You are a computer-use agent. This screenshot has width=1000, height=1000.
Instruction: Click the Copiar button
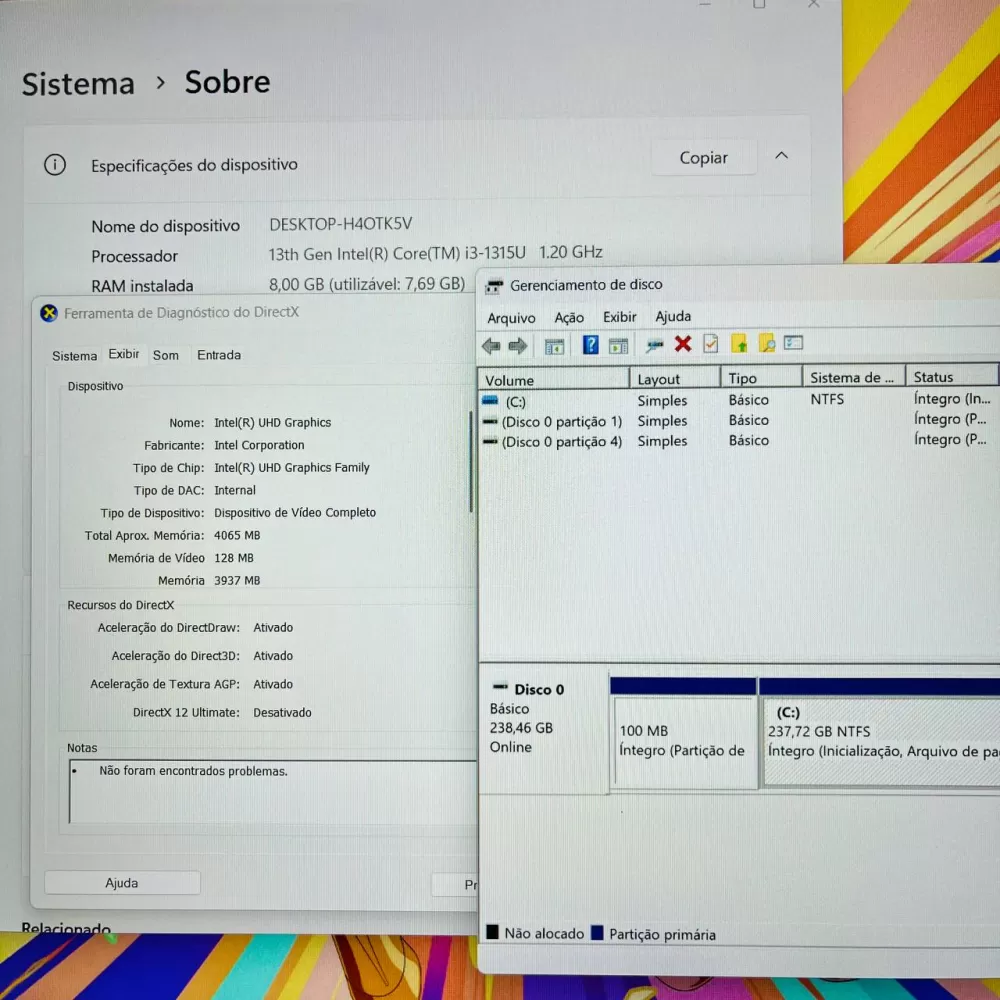tap(703, 158)
